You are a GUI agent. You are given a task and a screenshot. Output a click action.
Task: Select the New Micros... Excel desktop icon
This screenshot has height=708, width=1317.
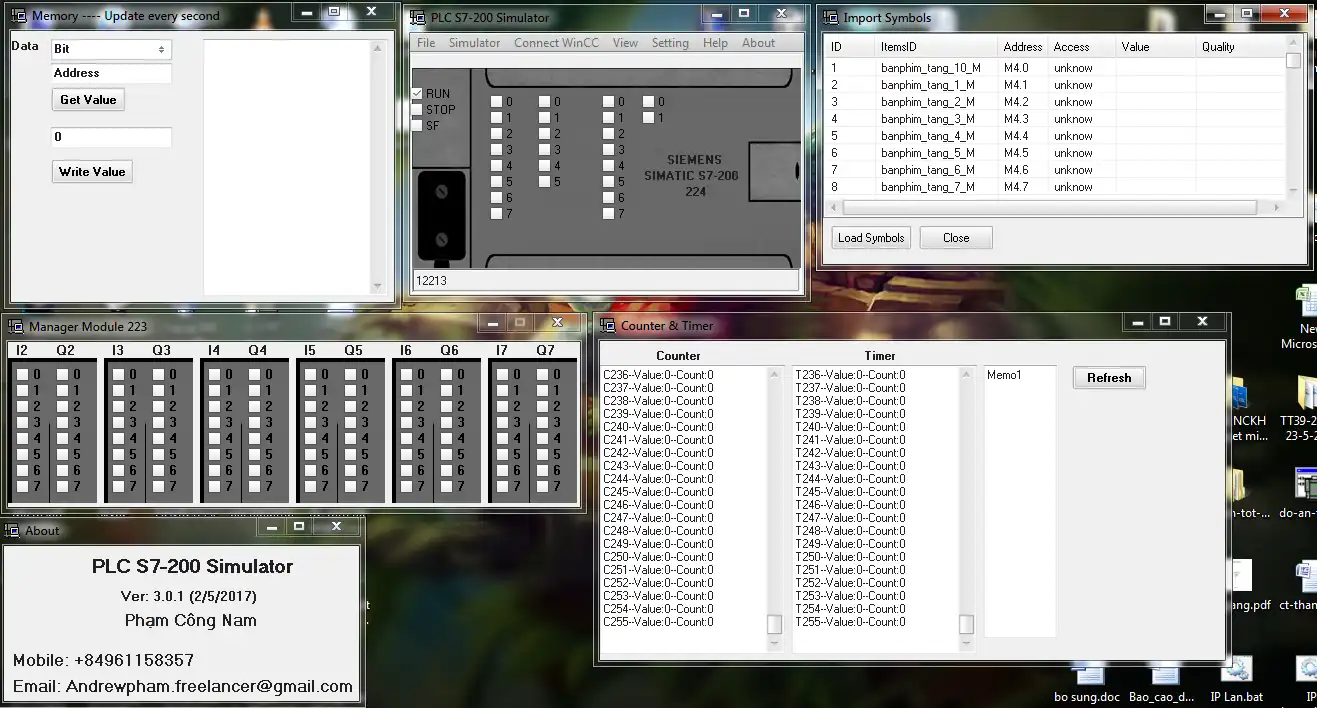click(1302, 318)
